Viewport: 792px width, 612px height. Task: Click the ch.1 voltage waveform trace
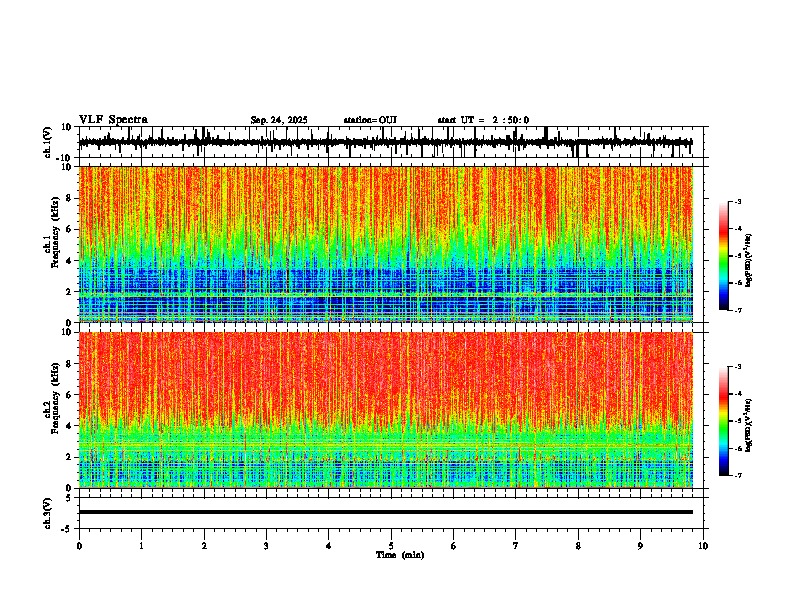[386, 142]
